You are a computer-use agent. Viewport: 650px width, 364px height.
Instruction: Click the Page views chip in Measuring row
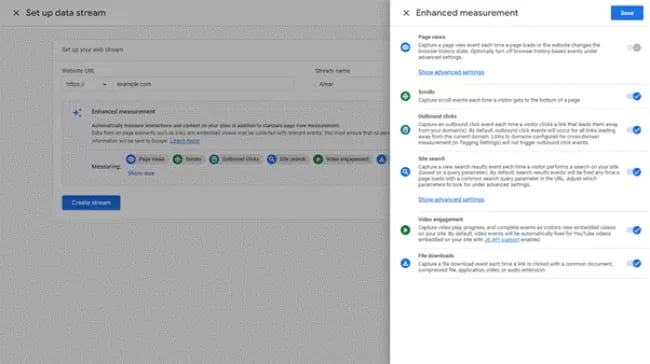(146, 159)
